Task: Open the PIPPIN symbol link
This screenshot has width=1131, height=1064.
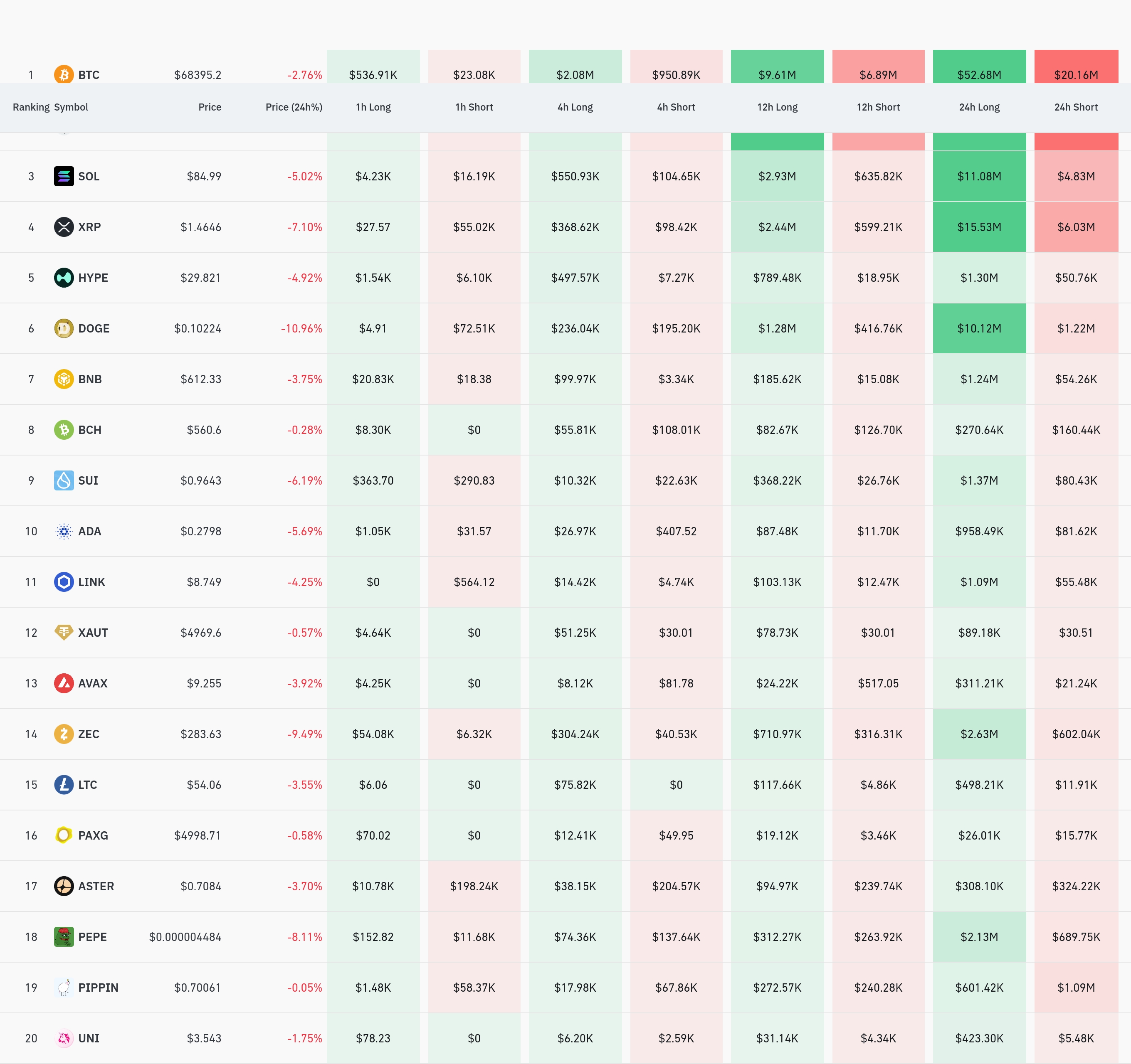Action: (98, 988)
